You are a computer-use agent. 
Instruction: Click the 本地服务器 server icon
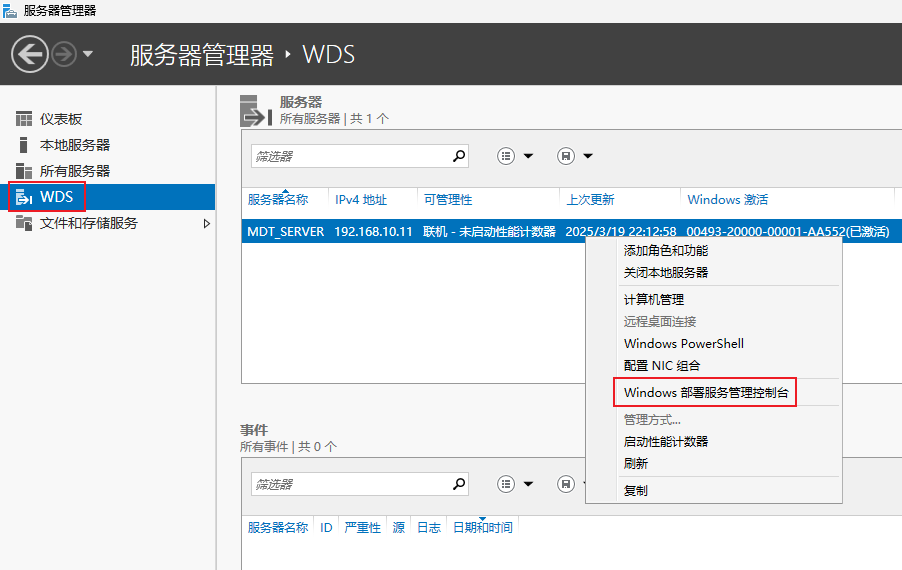(x=24, y=145)
